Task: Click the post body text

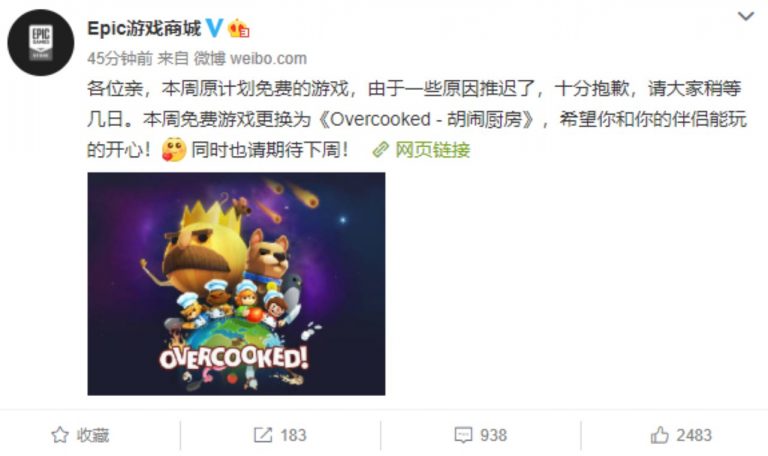Action: pos(416,119)
